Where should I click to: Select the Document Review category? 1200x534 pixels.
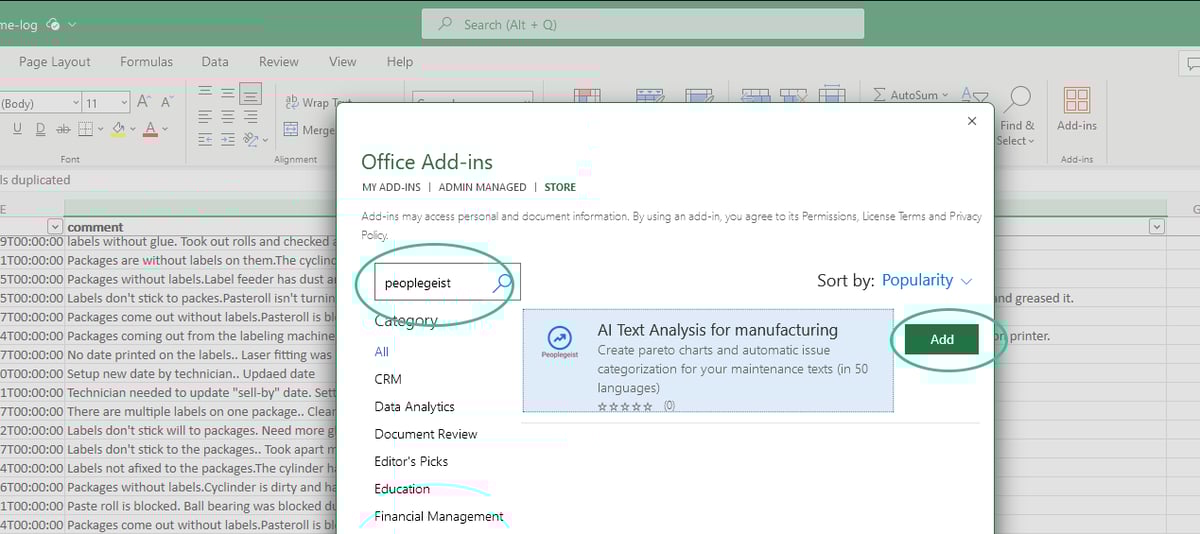426,434
